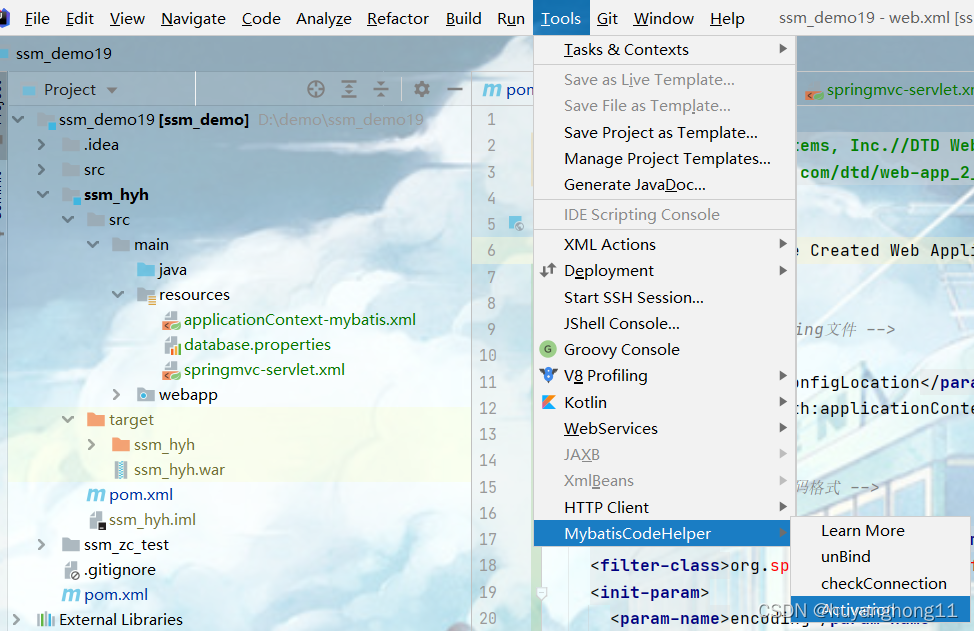Click the Deployment arrows icon

[x=548, y=270]
